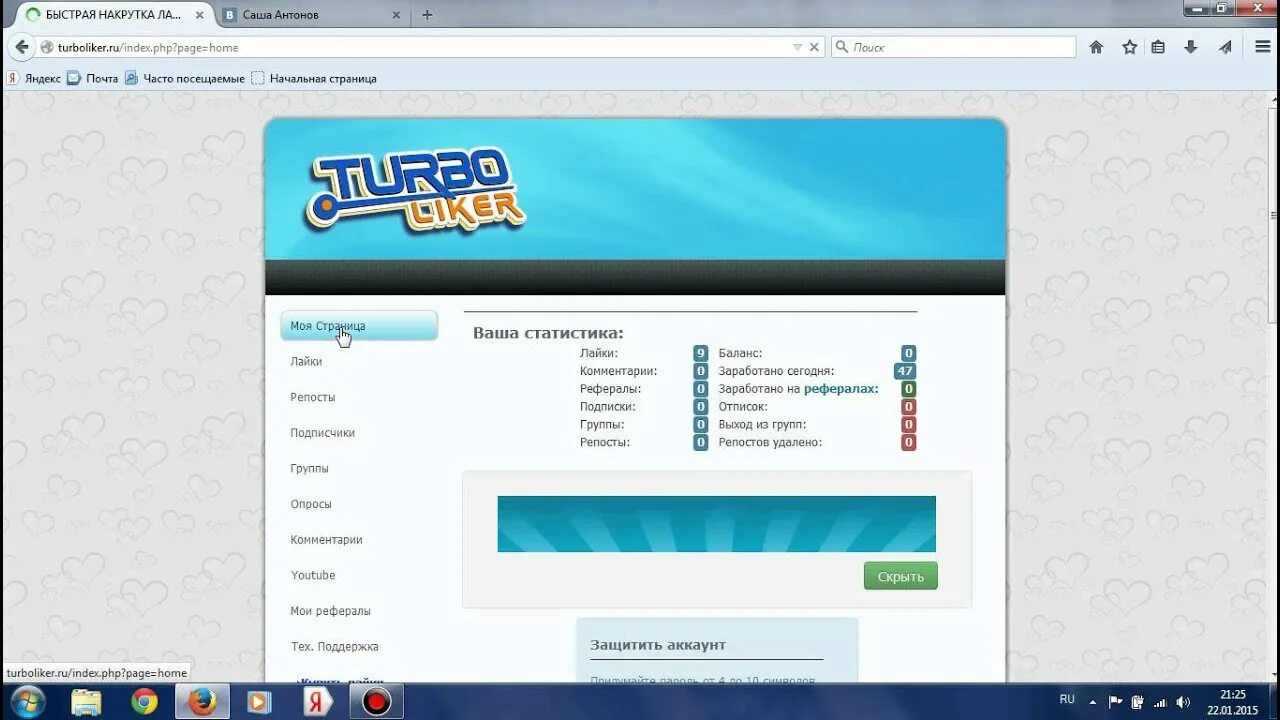Viewport: 1280px width, 720px height.
Task: Open the Action Center flag icon
Action: [x=1116, y=701]
